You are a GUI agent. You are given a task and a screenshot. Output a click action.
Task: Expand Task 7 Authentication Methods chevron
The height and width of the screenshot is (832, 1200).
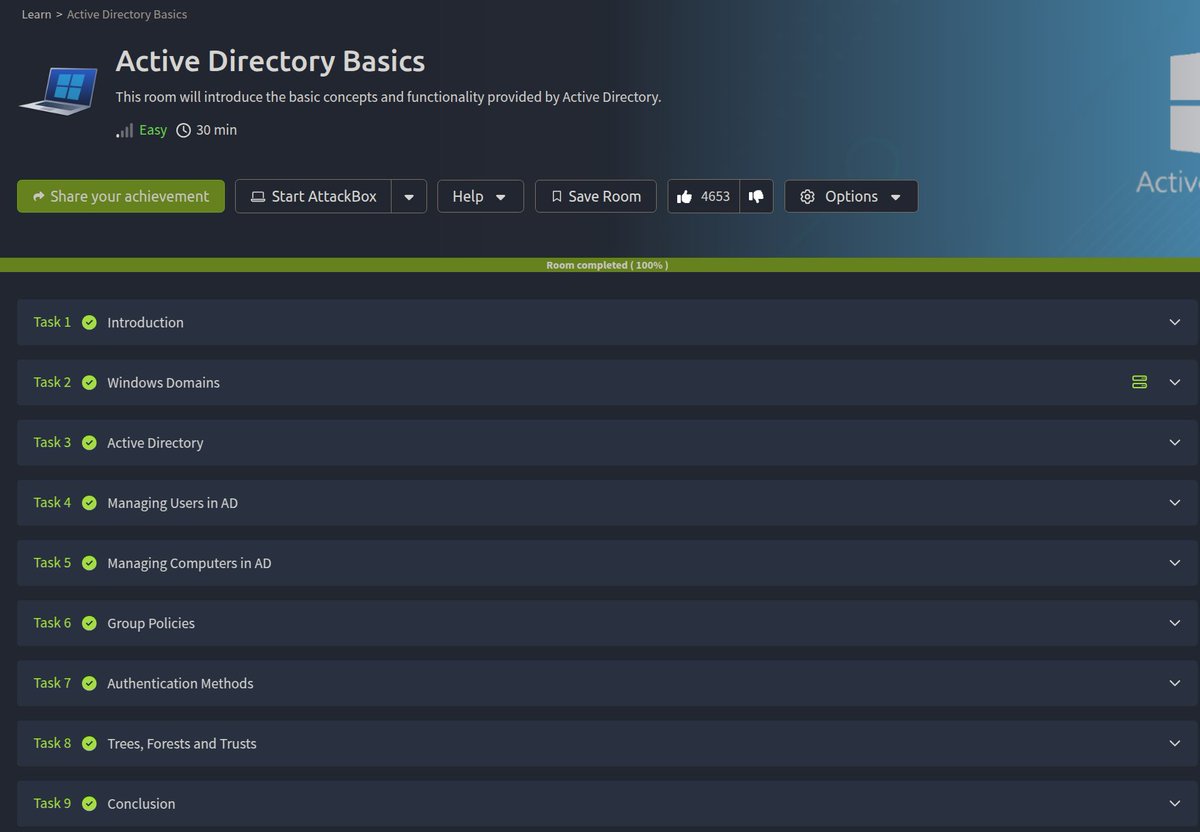(x=1175, y=683)
